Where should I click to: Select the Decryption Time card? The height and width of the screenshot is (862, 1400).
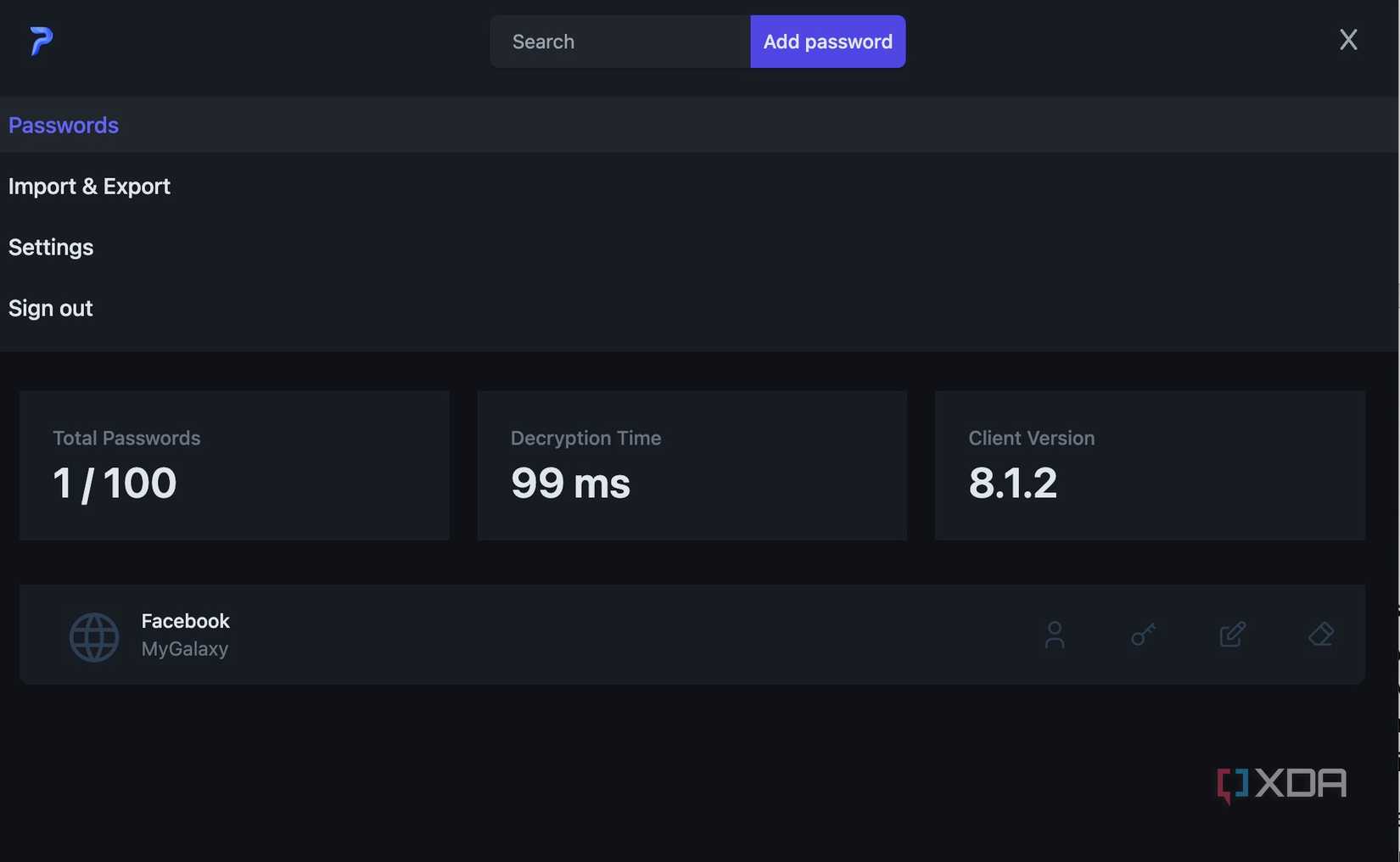click(692, 465)
